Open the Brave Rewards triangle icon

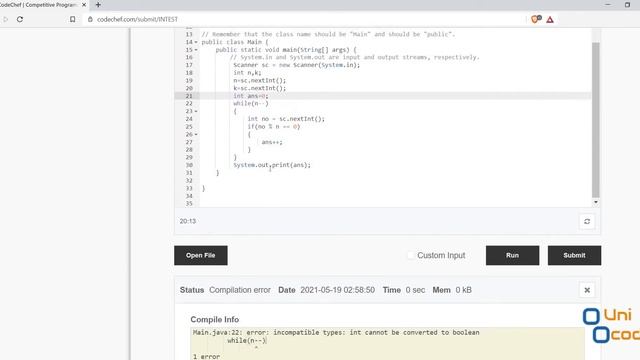[550, 20]
